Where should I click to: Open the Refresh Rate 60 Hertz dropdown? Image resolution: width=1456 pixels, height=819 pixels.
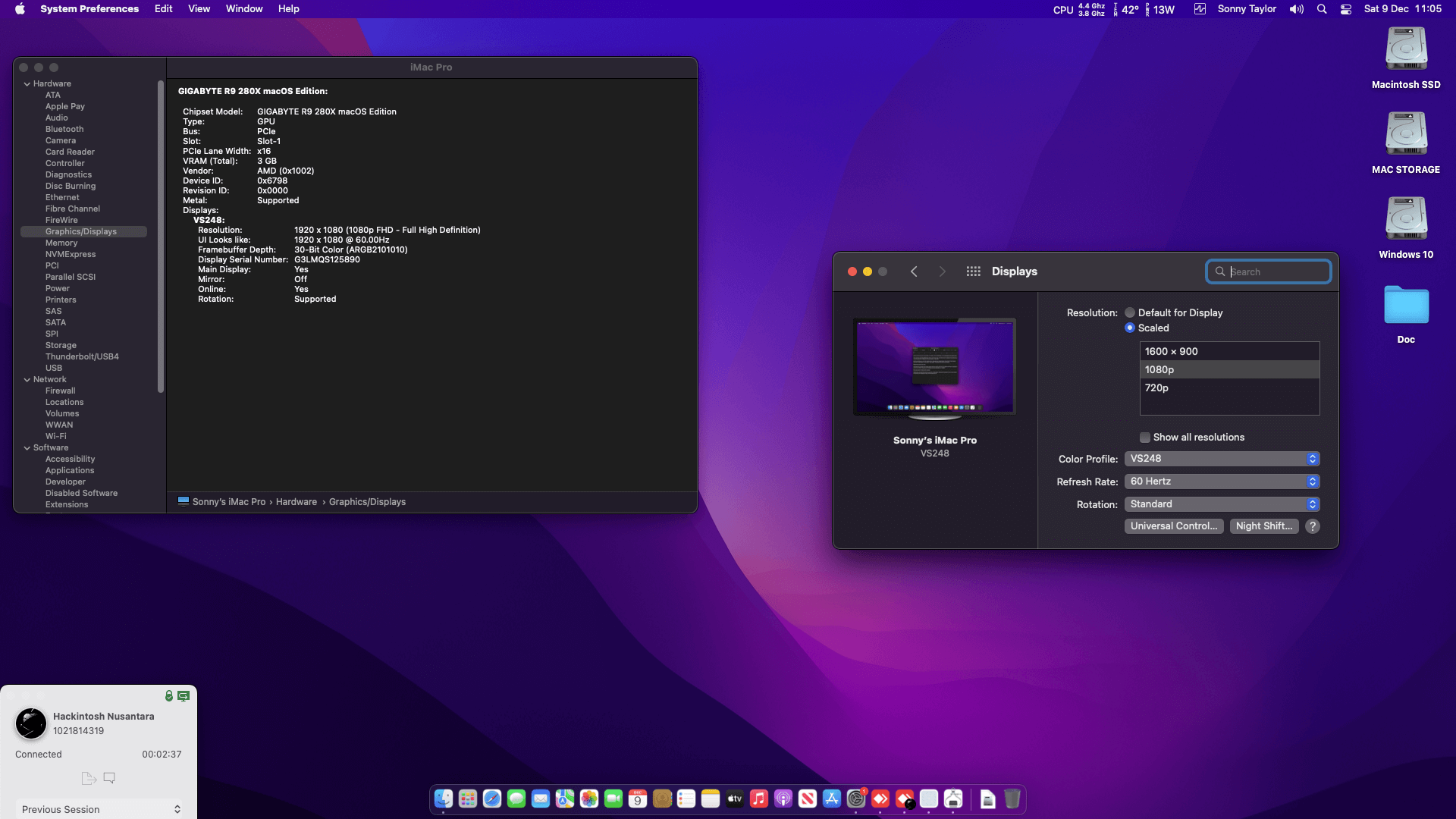tap(1222, 482)
